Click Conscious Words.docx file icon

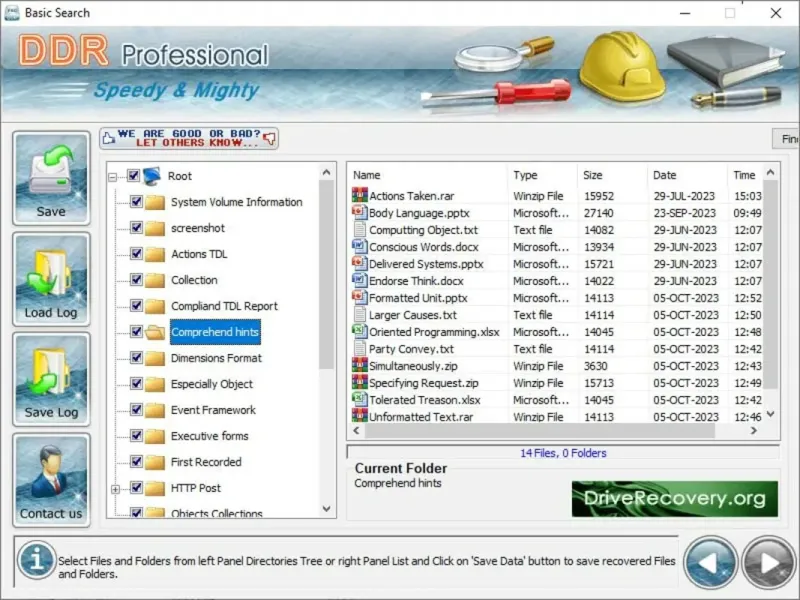[359, 246]
